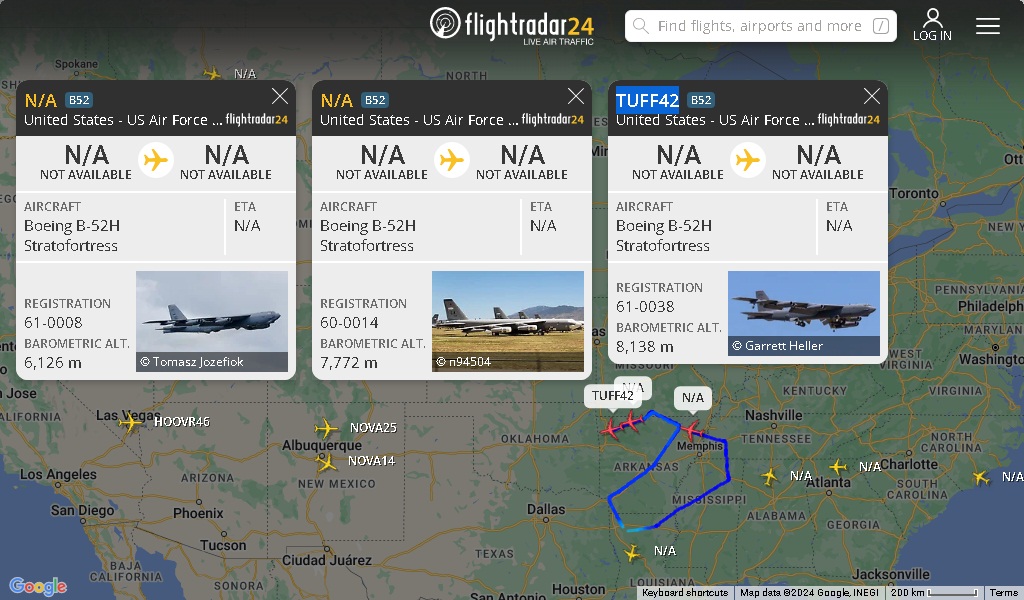Viewport: 1024px width, 600px height.
Task: Click the Keyboard shortcuts link
Action: pyautogui.click(x=684, y=593)
